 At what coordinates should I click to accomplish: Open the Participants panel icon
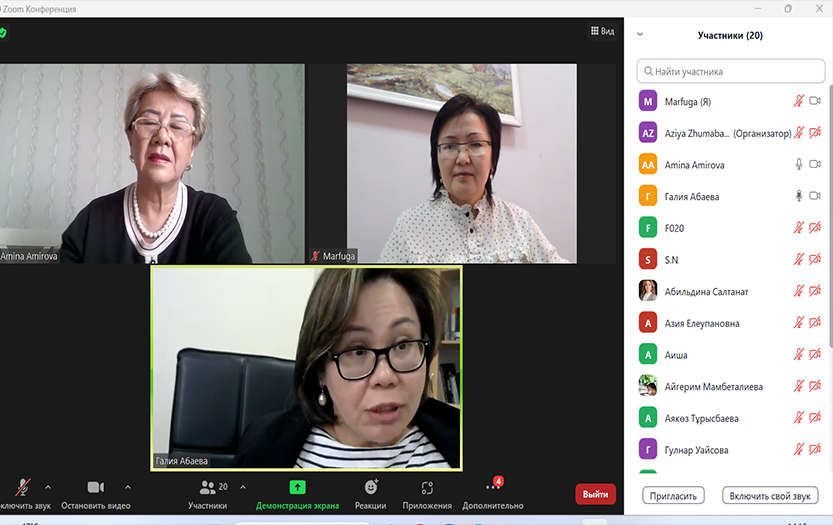[x=207, y=487]
